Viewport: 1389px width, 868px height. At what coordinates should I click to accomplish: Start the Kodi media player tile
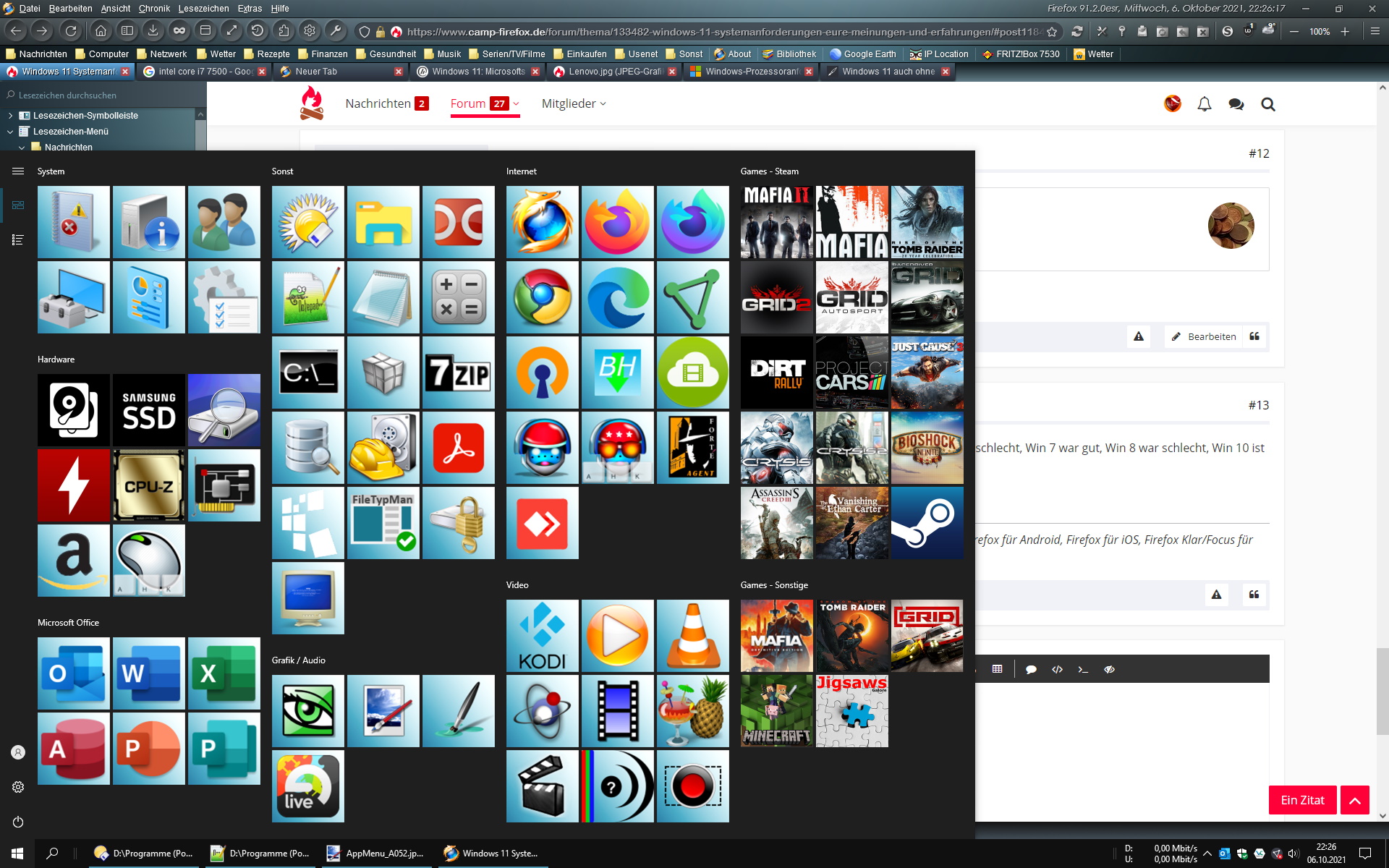[542, 636]
